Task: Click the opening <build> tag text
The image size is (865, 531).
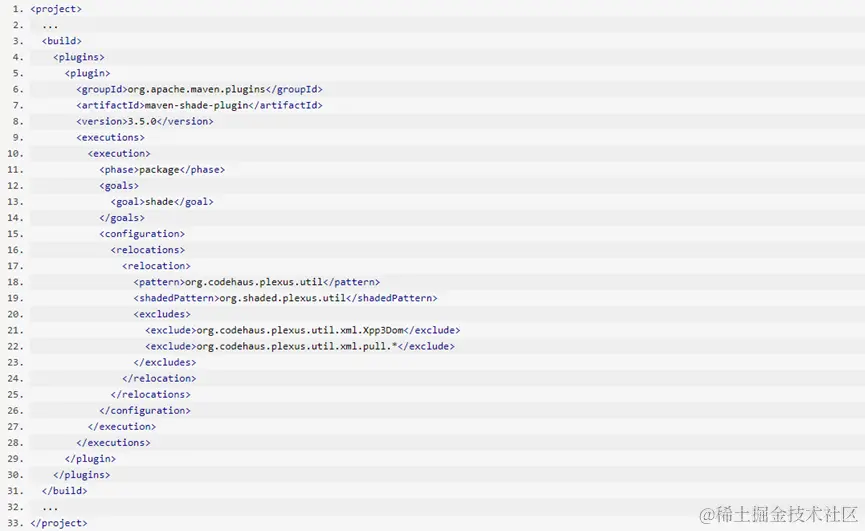Action: tap(62, 41)
